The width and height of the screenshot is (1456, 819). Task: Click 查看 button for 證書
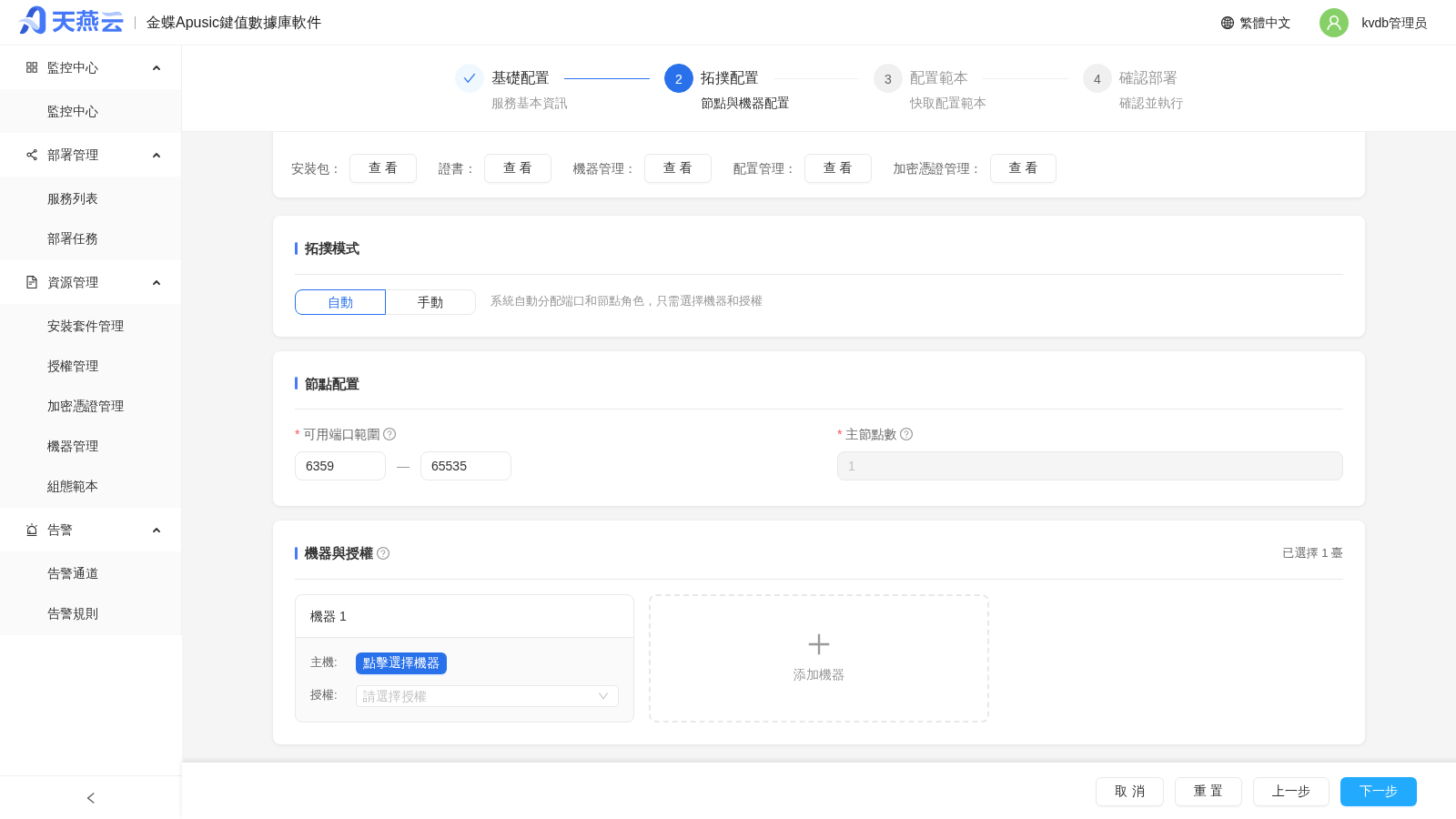tap(518, 168)
